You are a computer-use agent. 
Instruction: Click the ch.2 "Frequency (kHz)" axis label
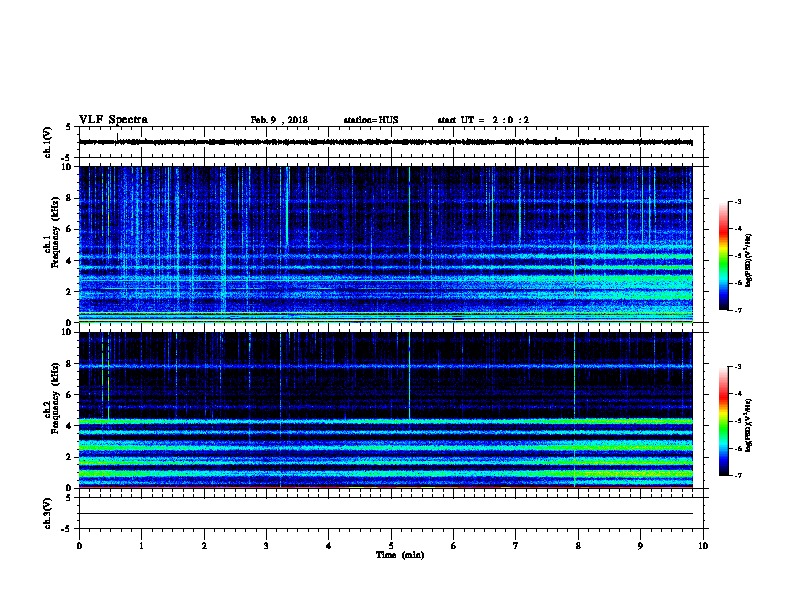tap(55, 398)
